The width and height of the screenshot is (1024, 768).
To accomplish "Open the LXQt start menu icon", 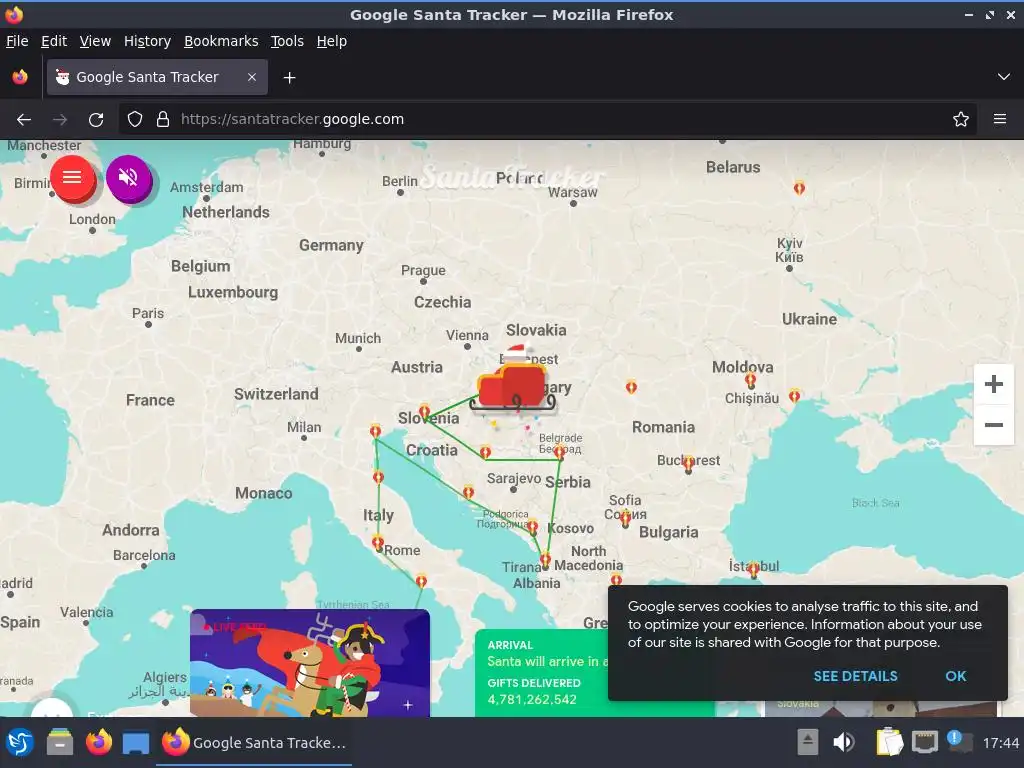I will click(x=20, y=743).
